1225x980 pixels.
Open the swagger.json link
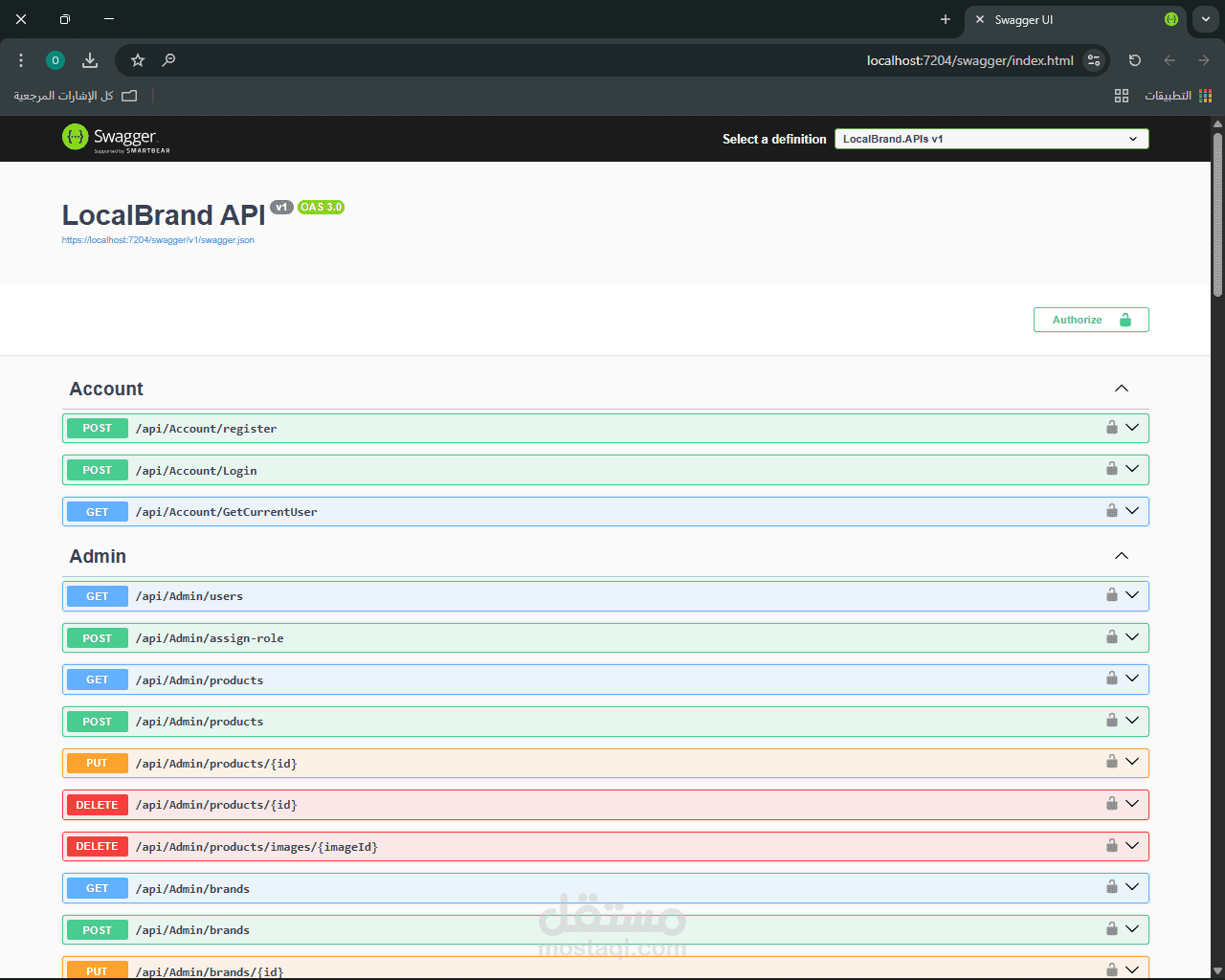(x=158, y=240)
